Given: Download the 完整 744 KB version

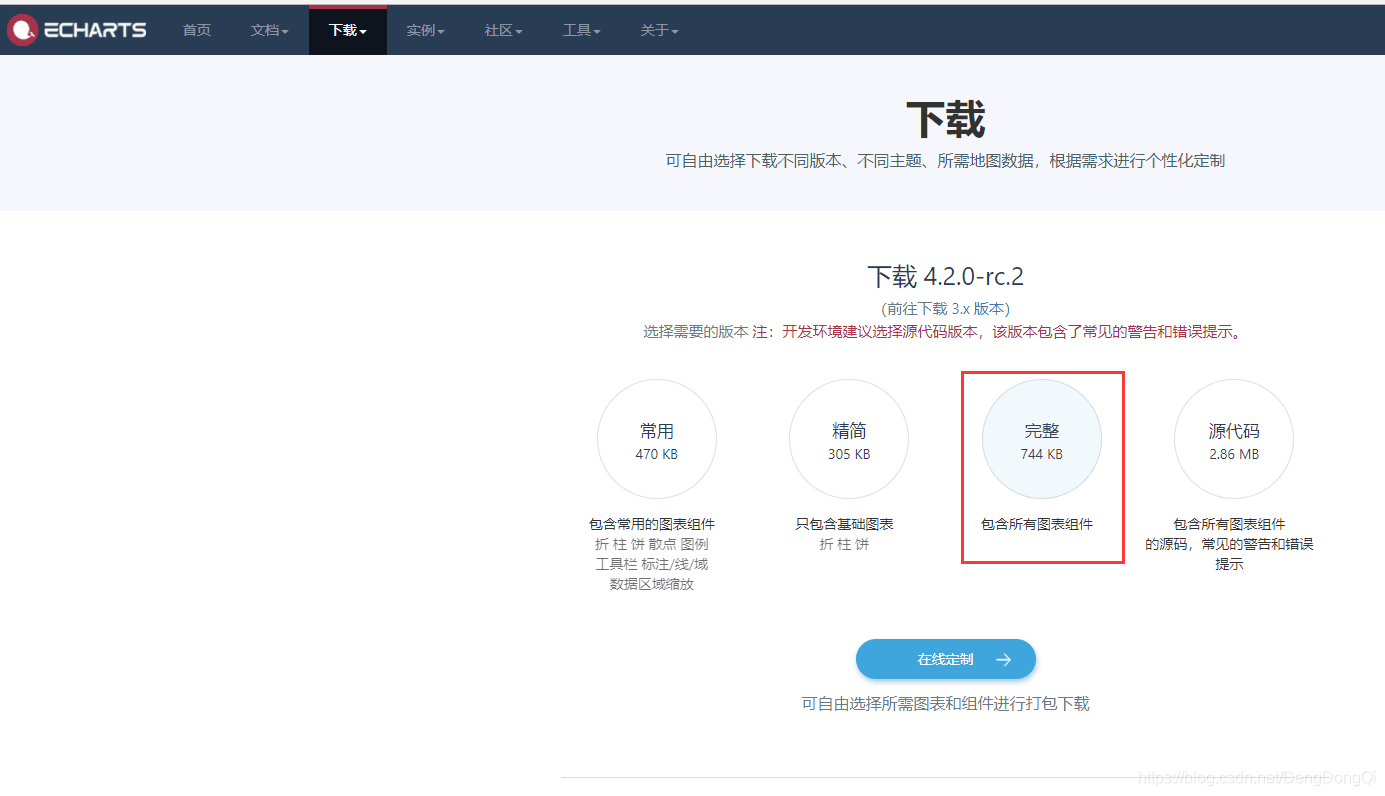Looking at the screenshot, I should click(x=1042, y=439).
